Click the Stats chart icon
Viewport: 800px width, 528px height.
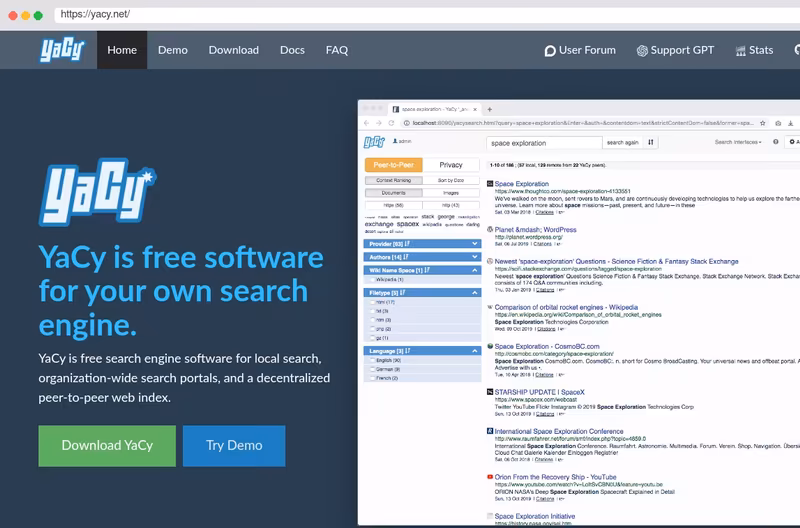tap(740, 51)
